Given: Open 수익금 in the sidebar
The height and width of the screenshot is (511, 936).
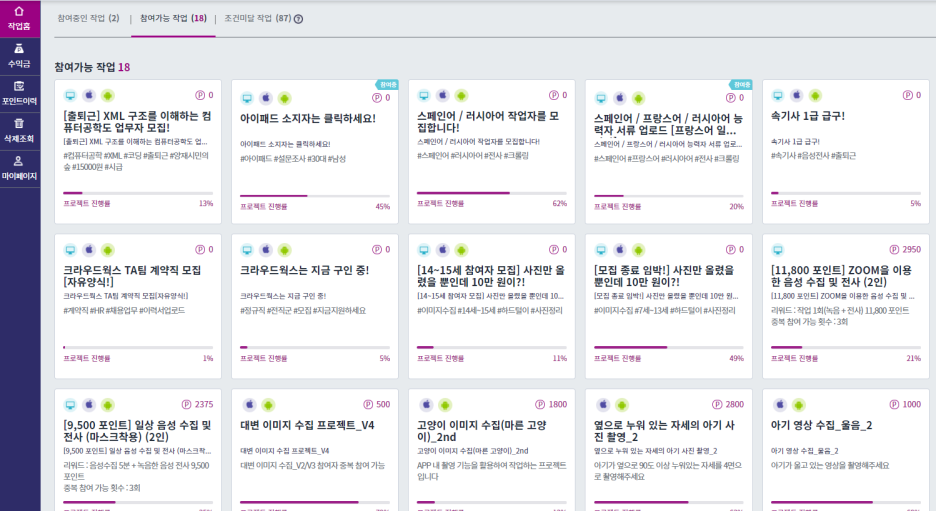Looking at the screenshot, I should coord(19,56).
